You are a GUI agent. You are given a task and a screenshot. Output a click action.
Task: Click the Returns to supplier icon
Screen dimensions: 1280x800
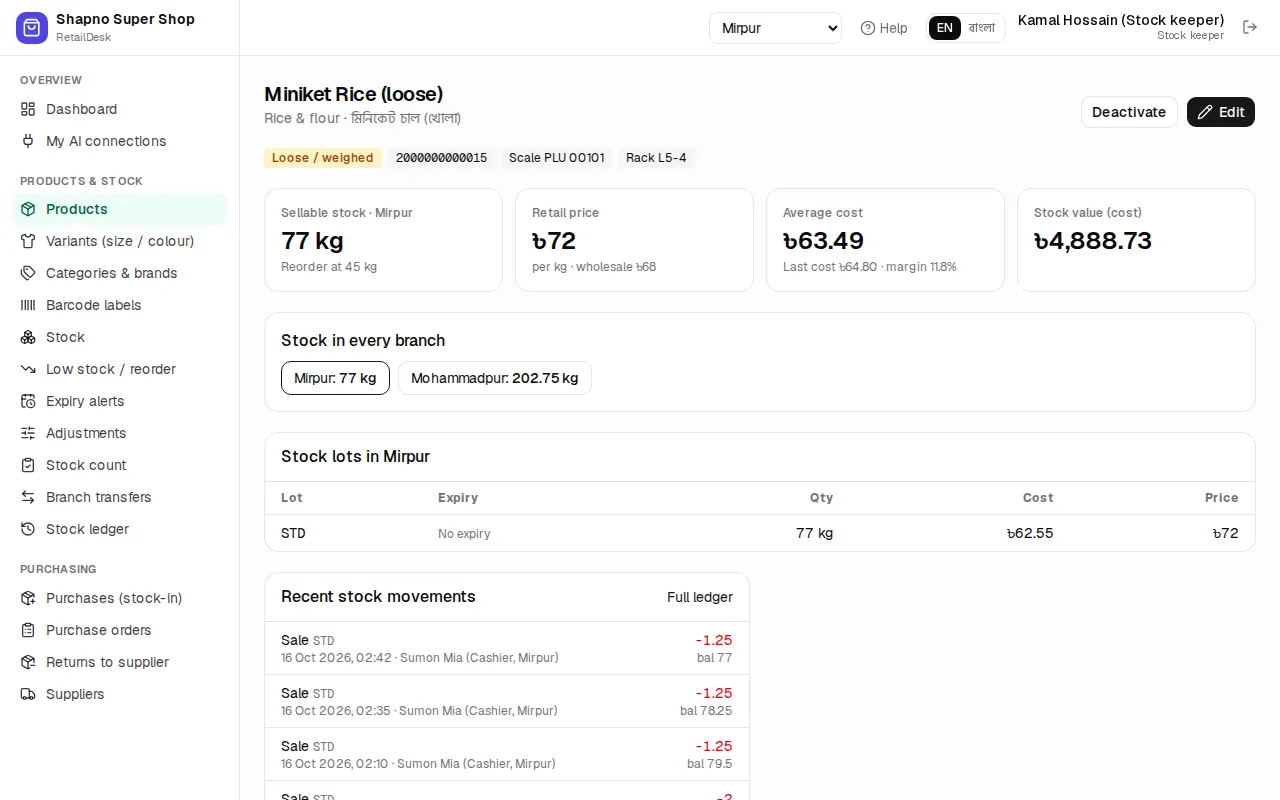click(x=28, y=662)
